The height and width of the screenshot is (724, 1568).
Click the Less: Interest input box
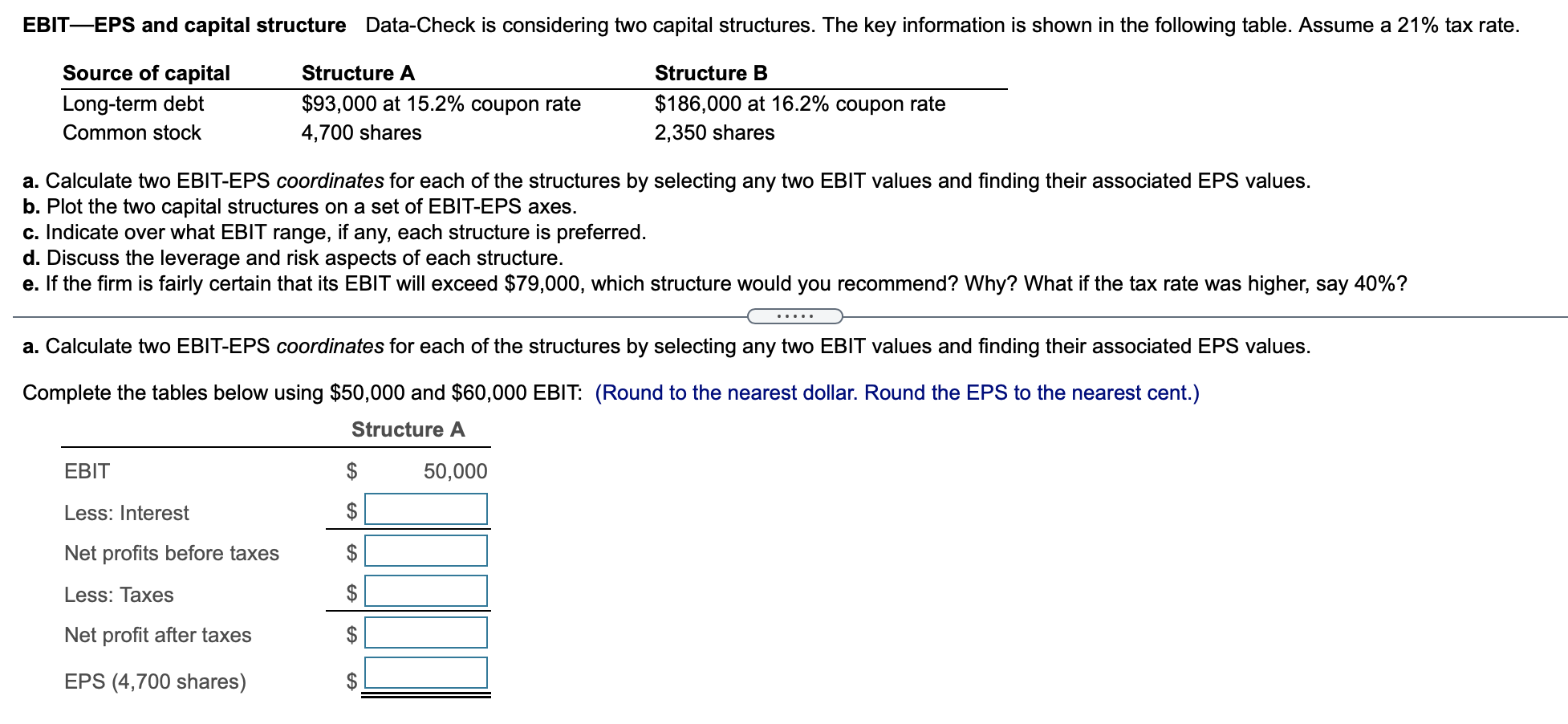(x=426, y=508)
